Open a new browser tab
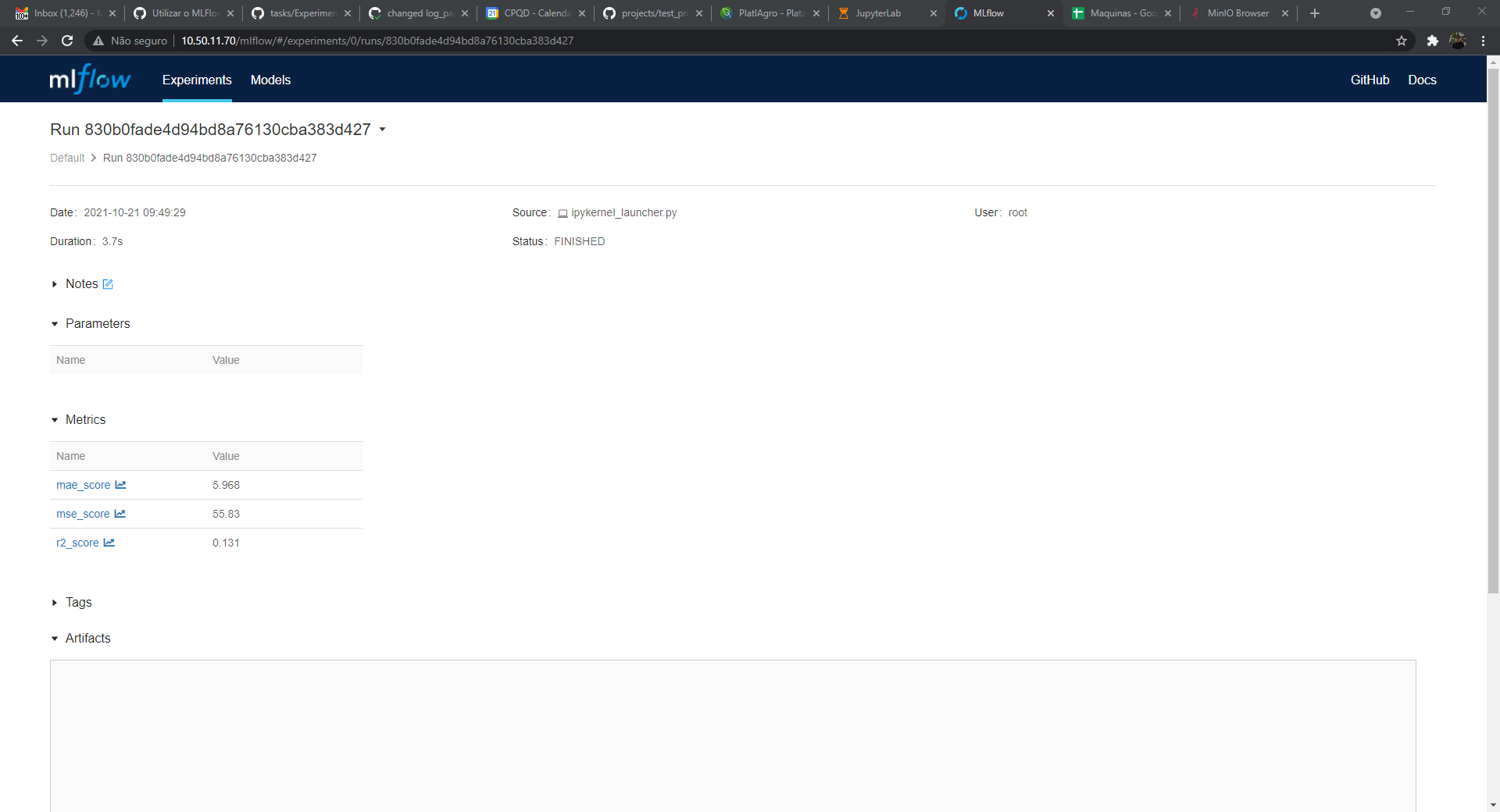This screenshot has height=812, width=1500. tap(1315, 13)
